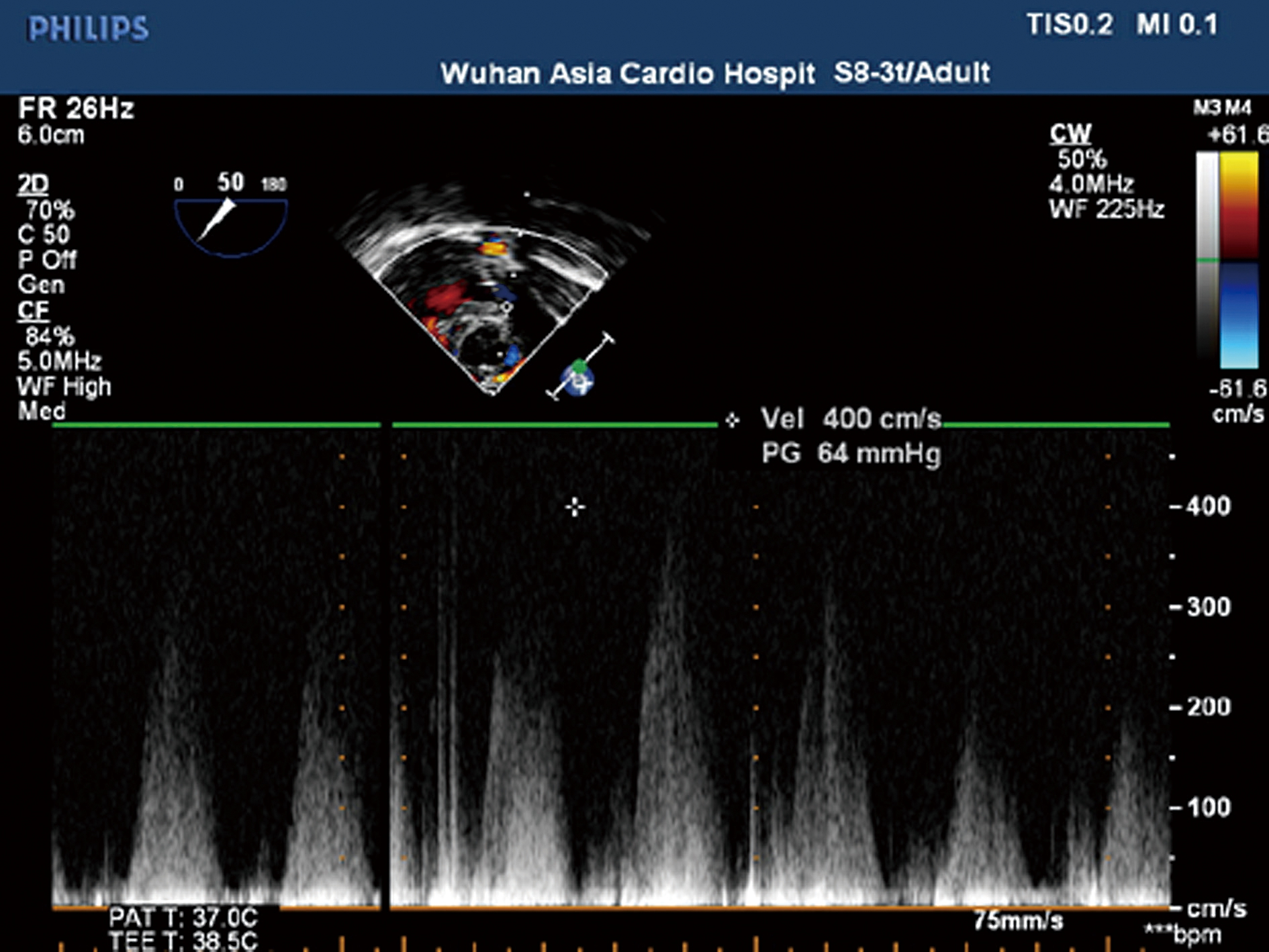1269x952 pixels.
Task: Click the 'cm/s' unit label on the baseline
Action: pos(1217,908)
